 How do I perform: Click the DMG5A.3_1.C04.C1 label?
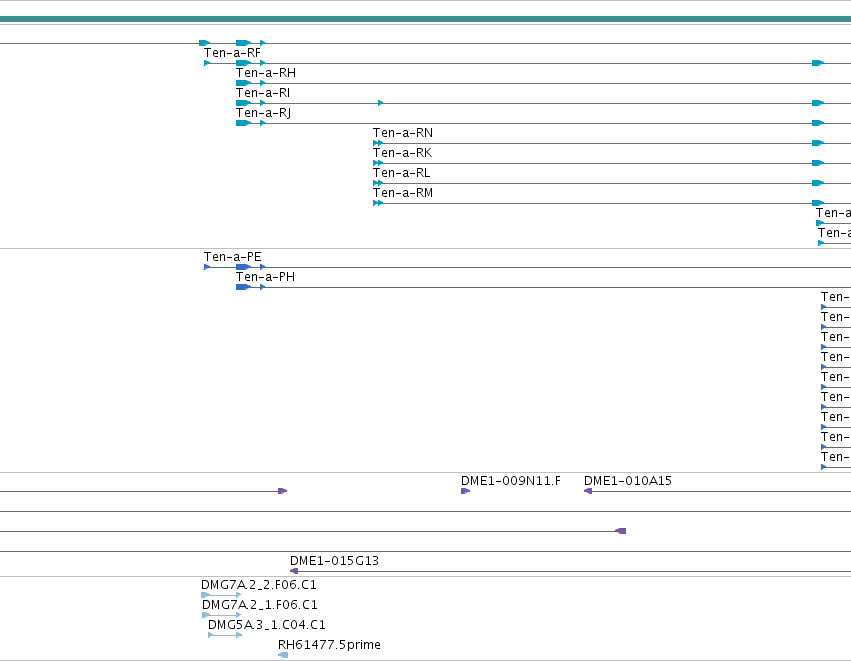pos(266,625)
